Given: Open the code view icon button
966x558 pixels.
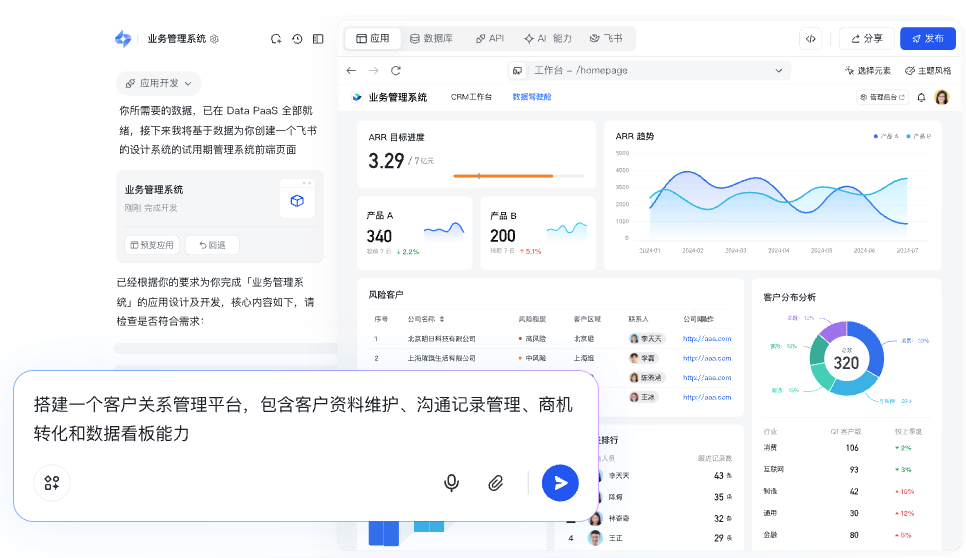Looking at the screenshot, I should pos(810,39).
